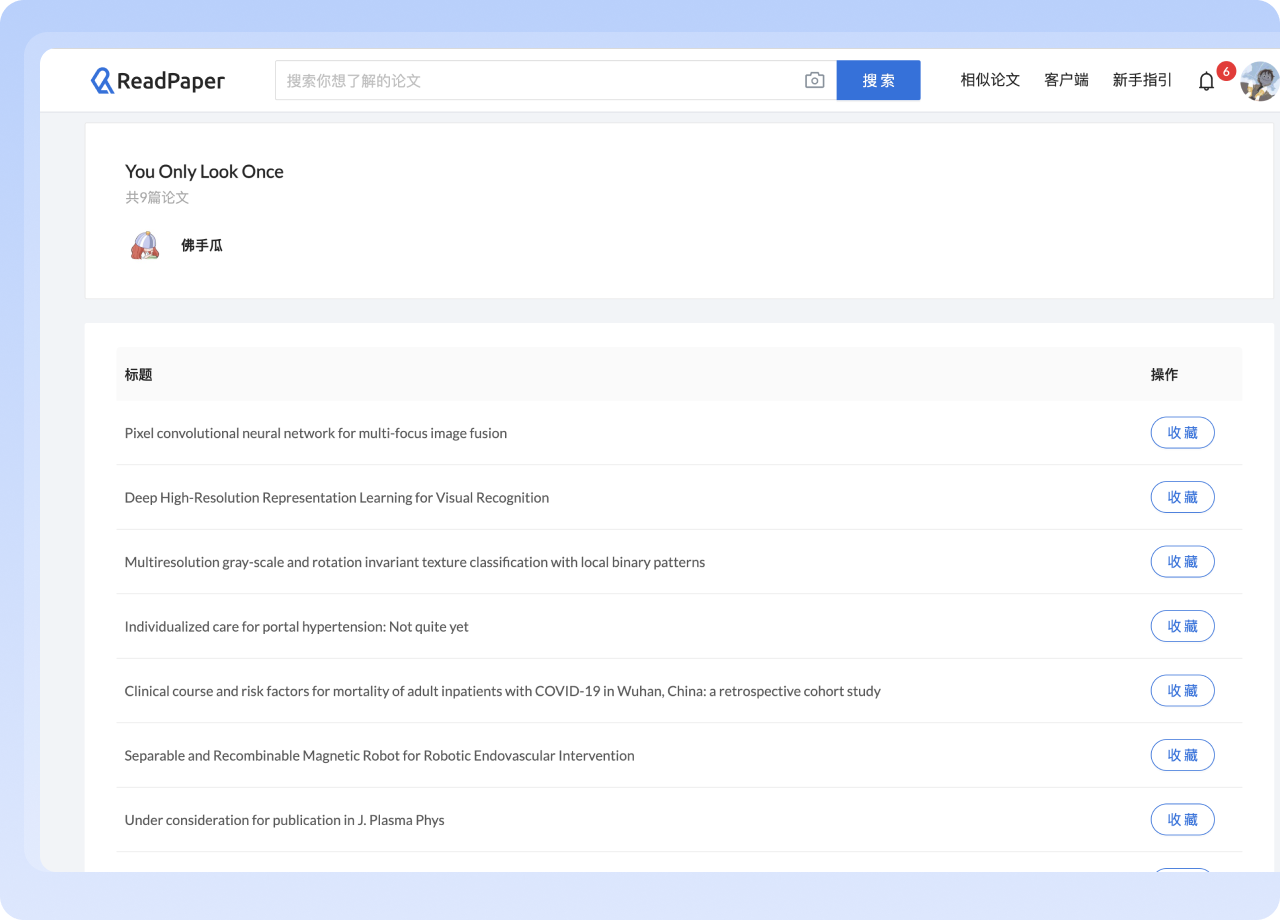Screen dimensions: 1280x920
Task: Open 'Deep High-Resolution Representation Learning for Visual Recognition'
Action: [337, 497]
